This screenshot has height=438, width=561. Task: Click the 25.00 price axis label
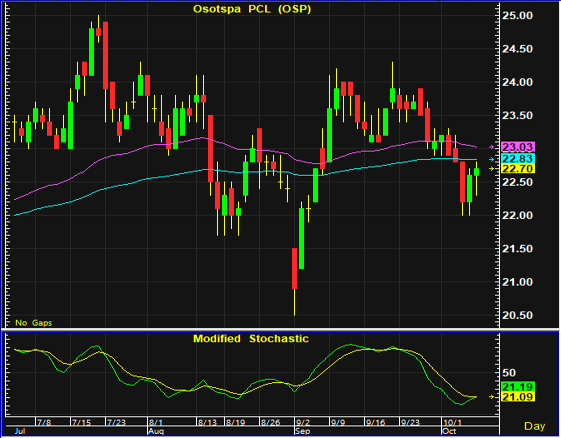point(517,15)
